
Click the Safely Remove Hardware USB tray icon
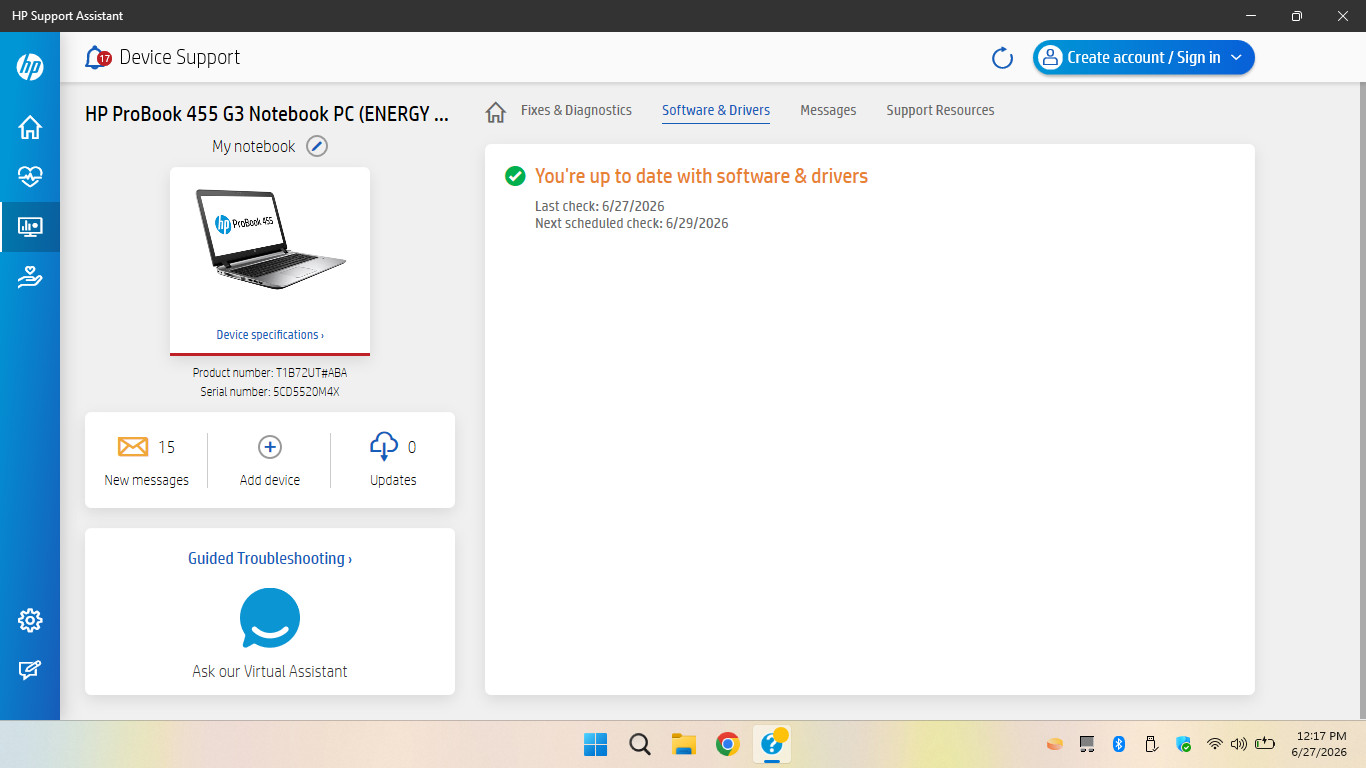(x=1151, y=744)
